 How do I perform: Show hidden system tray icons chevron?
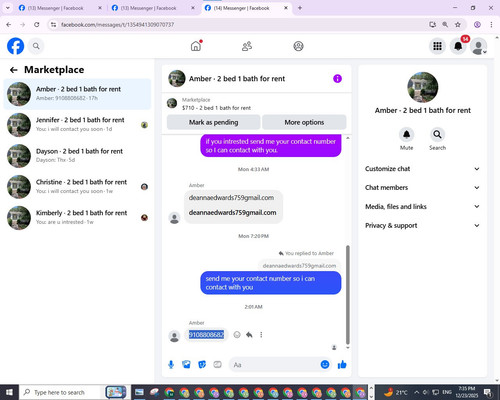(x=416, y=392)
